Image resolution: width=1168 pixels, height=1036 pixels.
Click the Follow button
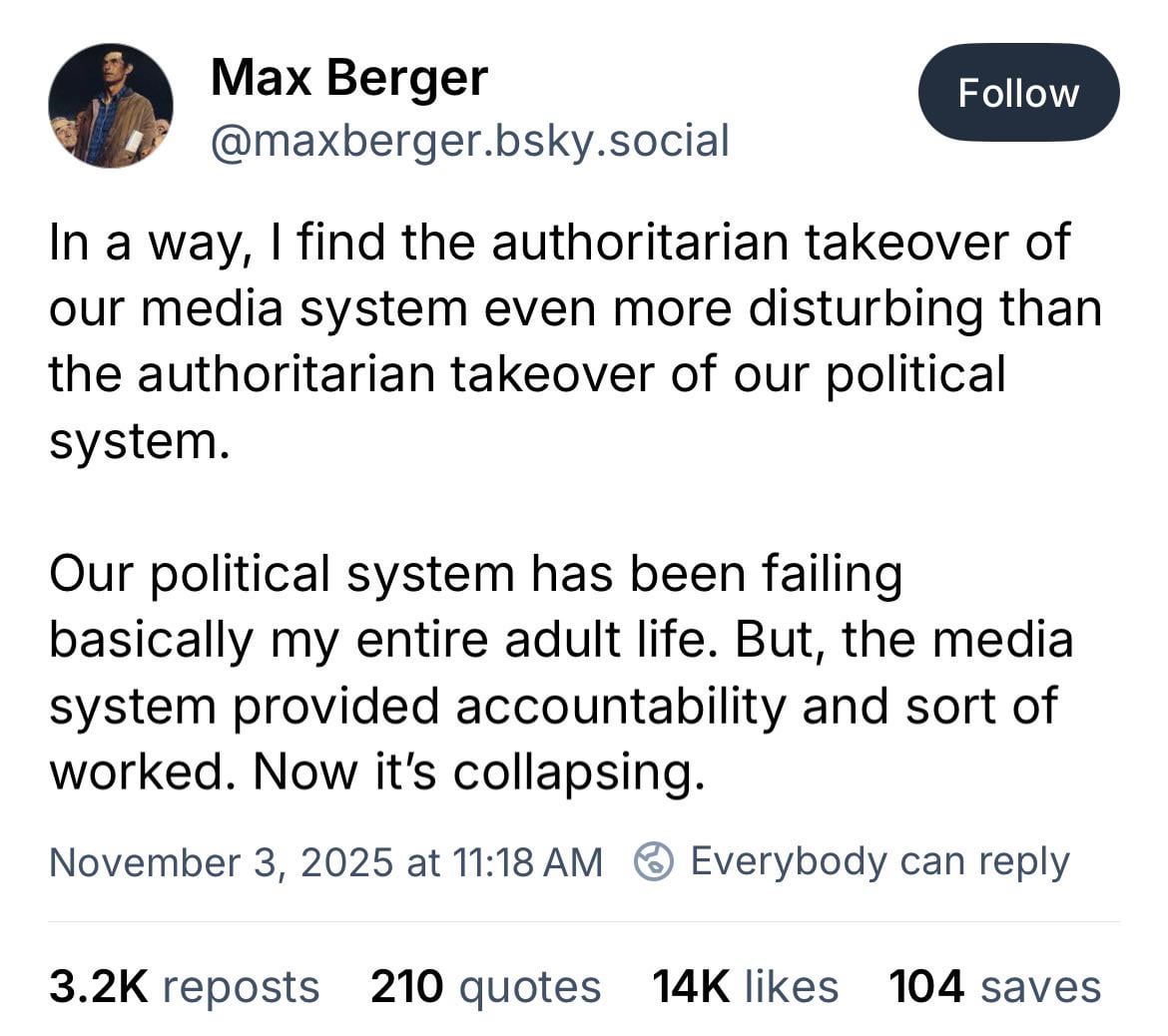(x=1018, y=93)
